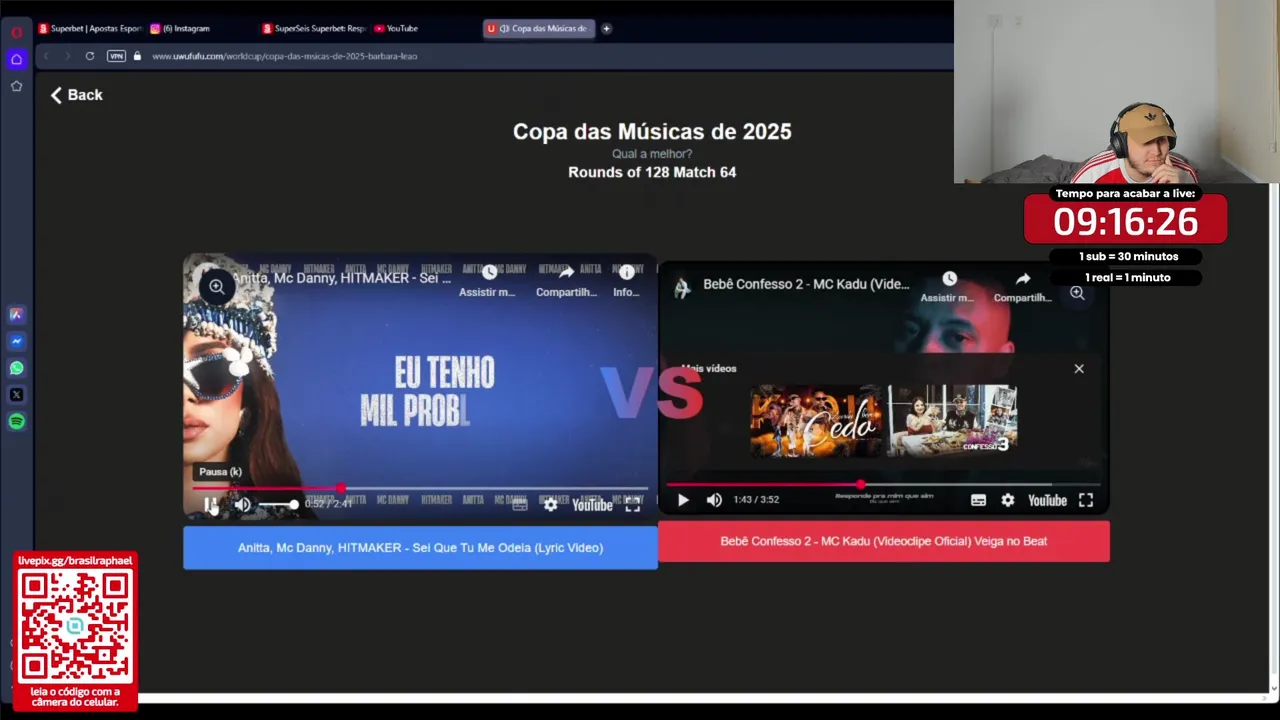Open the Cedo suggested video thumbnail
Screen dimensions: 1280x720
tap(816, 421)
